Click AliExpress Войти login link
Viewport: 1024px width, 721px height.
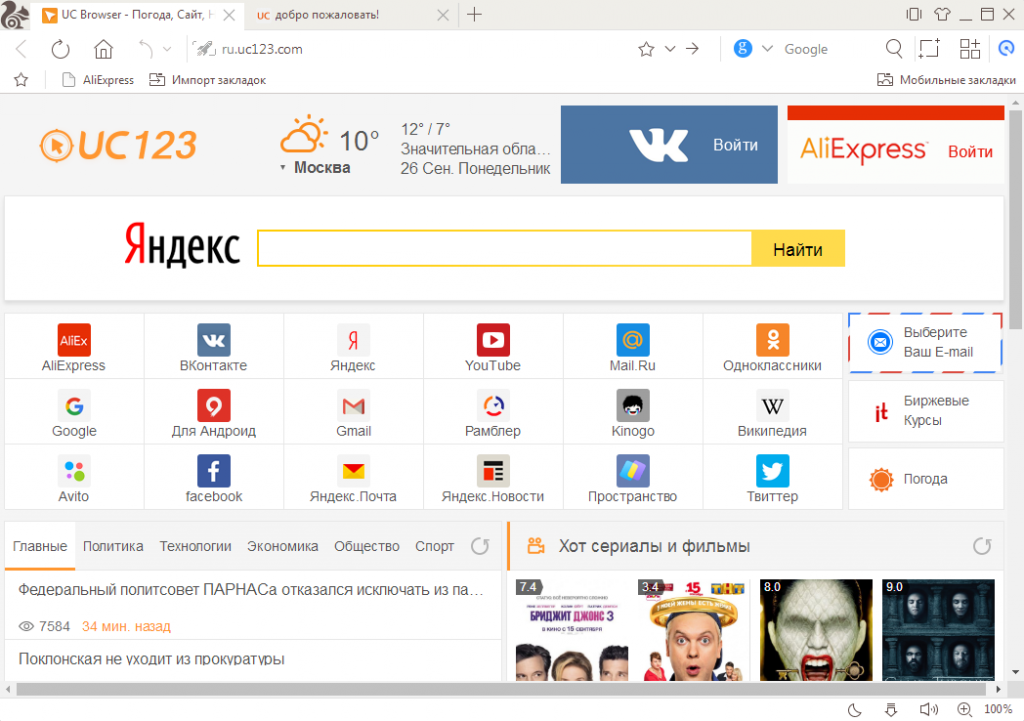pos(970,152)
